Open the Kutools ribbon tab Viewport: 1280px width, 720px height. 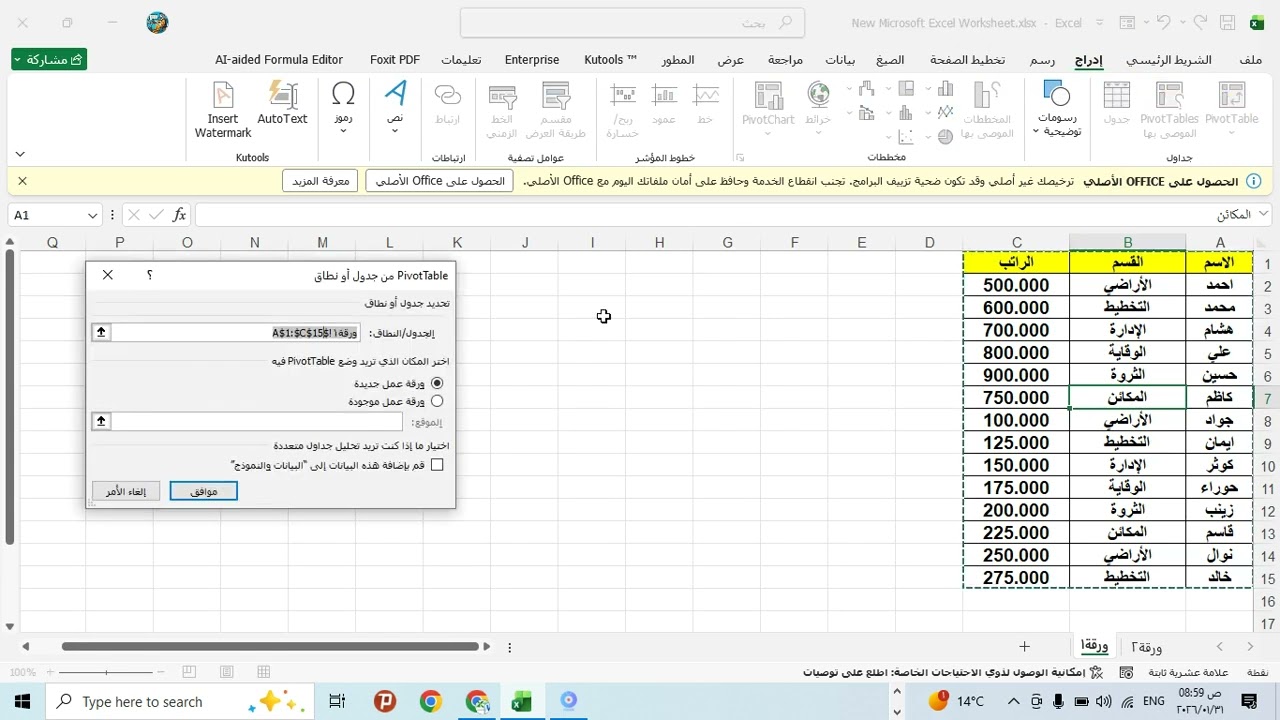[x=610, y=60]
